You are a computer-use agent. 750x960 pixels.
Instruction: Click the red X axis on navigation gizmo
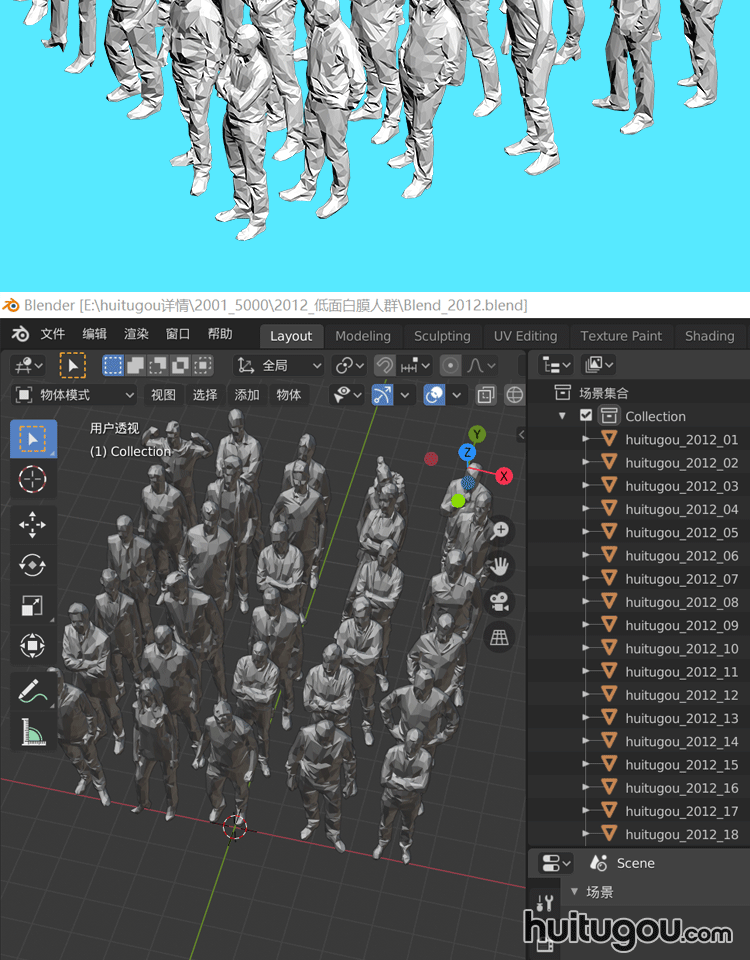[504, 476]
